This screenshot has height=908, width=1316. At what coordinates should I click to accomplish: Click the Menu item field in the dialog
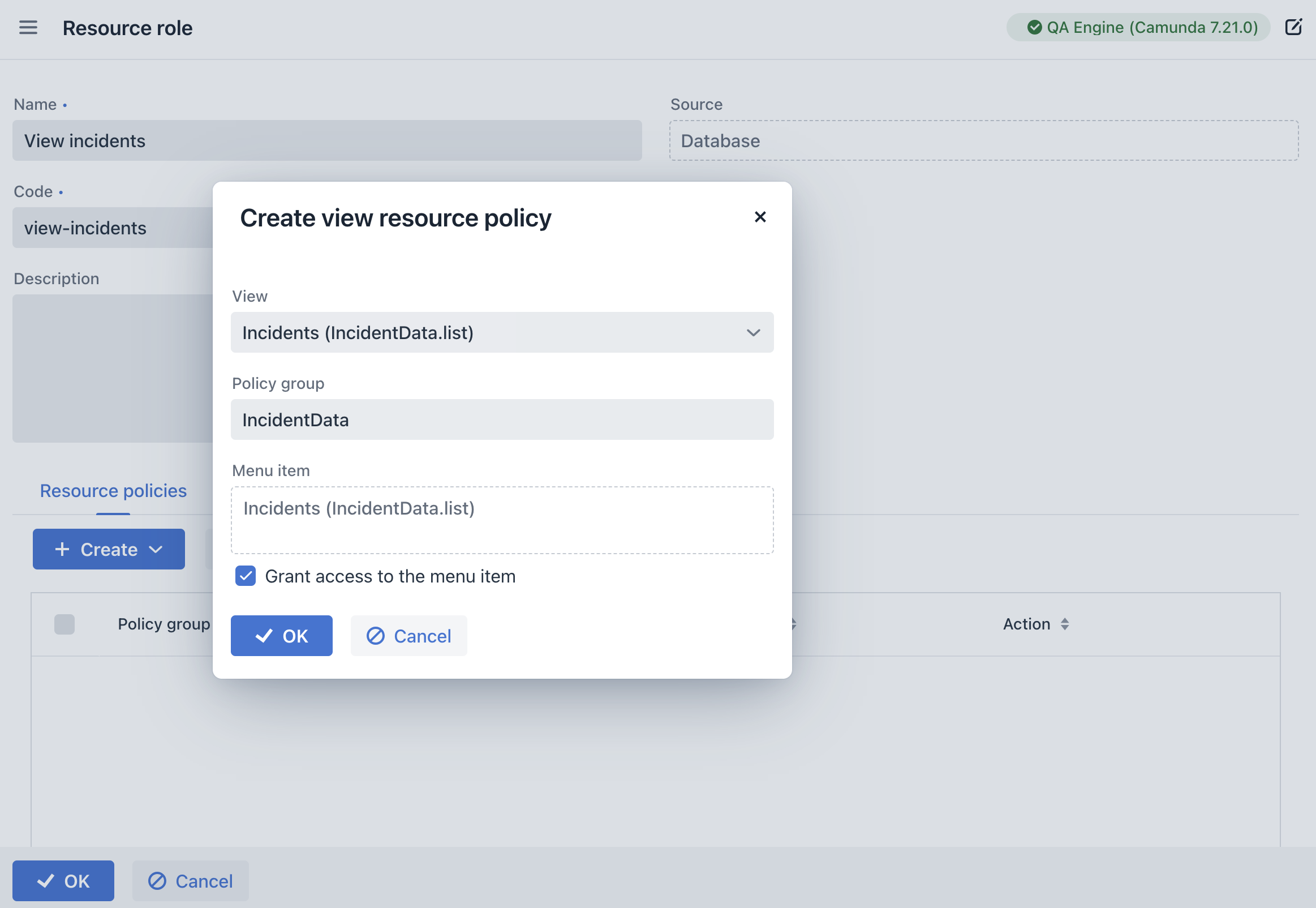(x=502, y=520)
